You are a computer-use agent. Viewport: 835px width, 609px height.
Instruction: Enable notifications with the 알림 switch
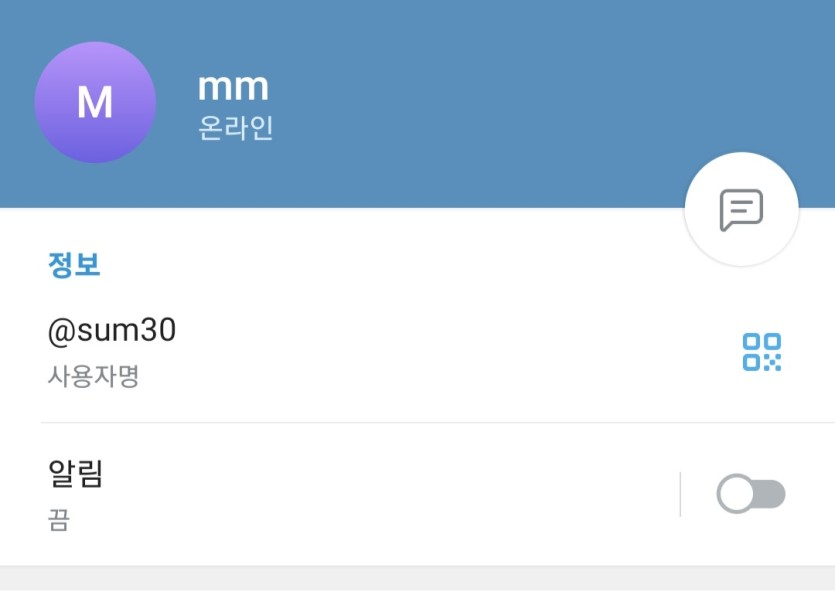pos(751,493)
